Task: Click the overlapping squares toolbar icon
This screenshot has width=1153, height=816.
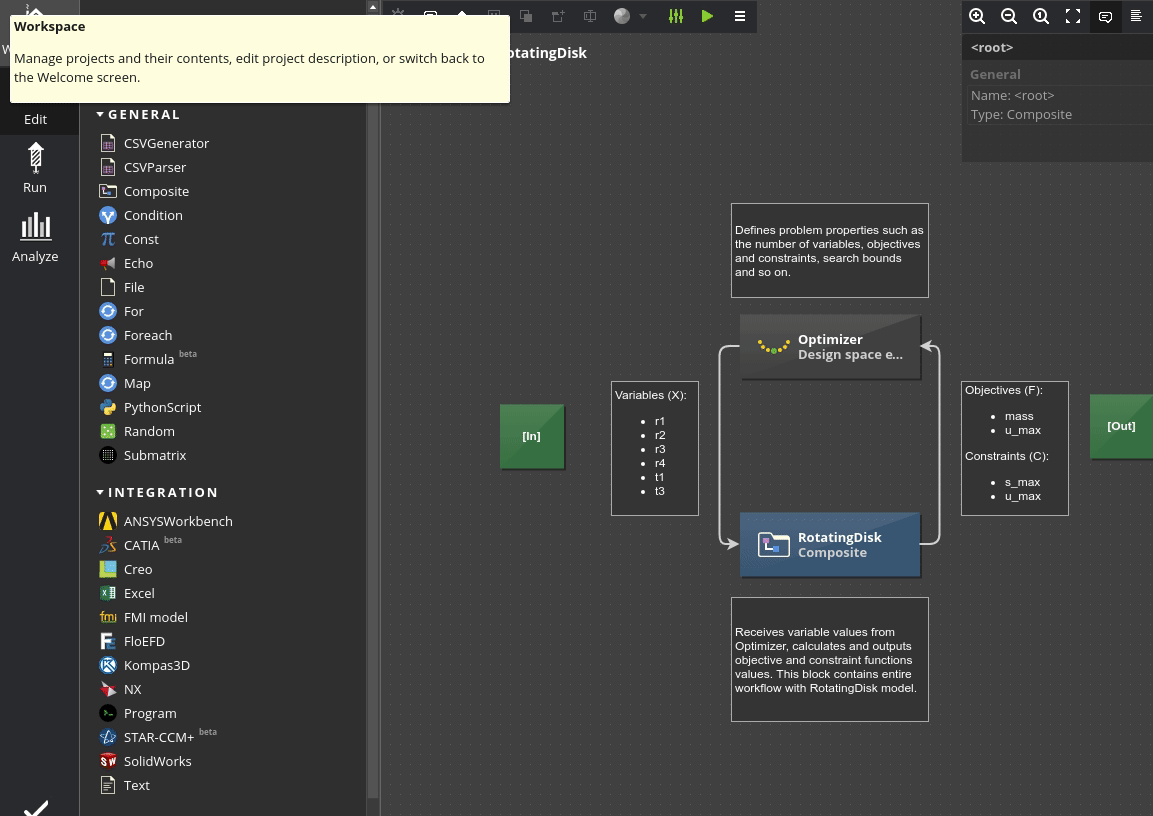Action: point(526,16)
